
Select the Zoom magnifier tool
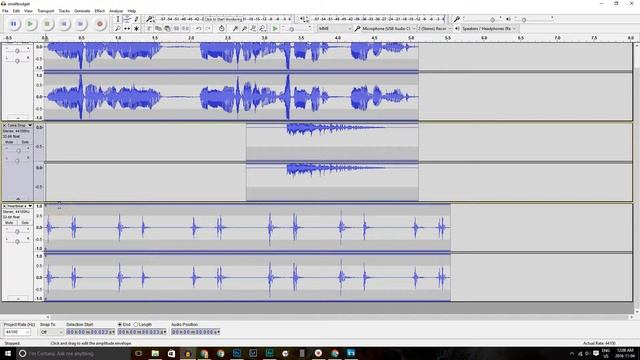[x=118, y=29]
